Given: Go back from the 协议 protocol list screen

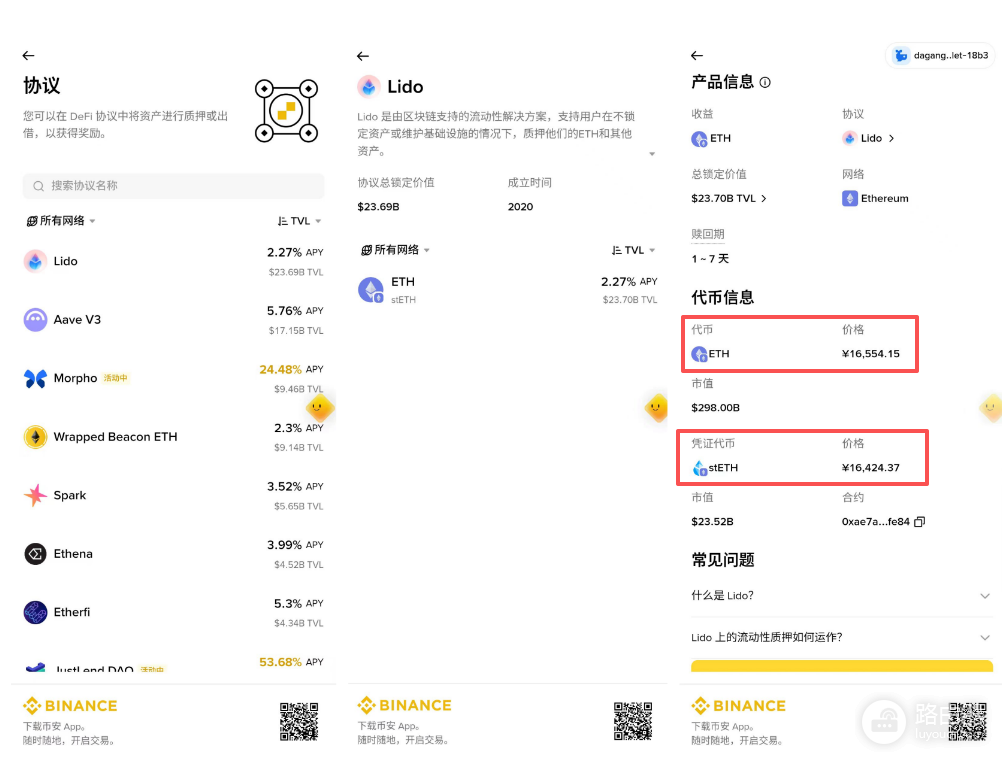Looking at the screenshot, I should pos(28,56).
